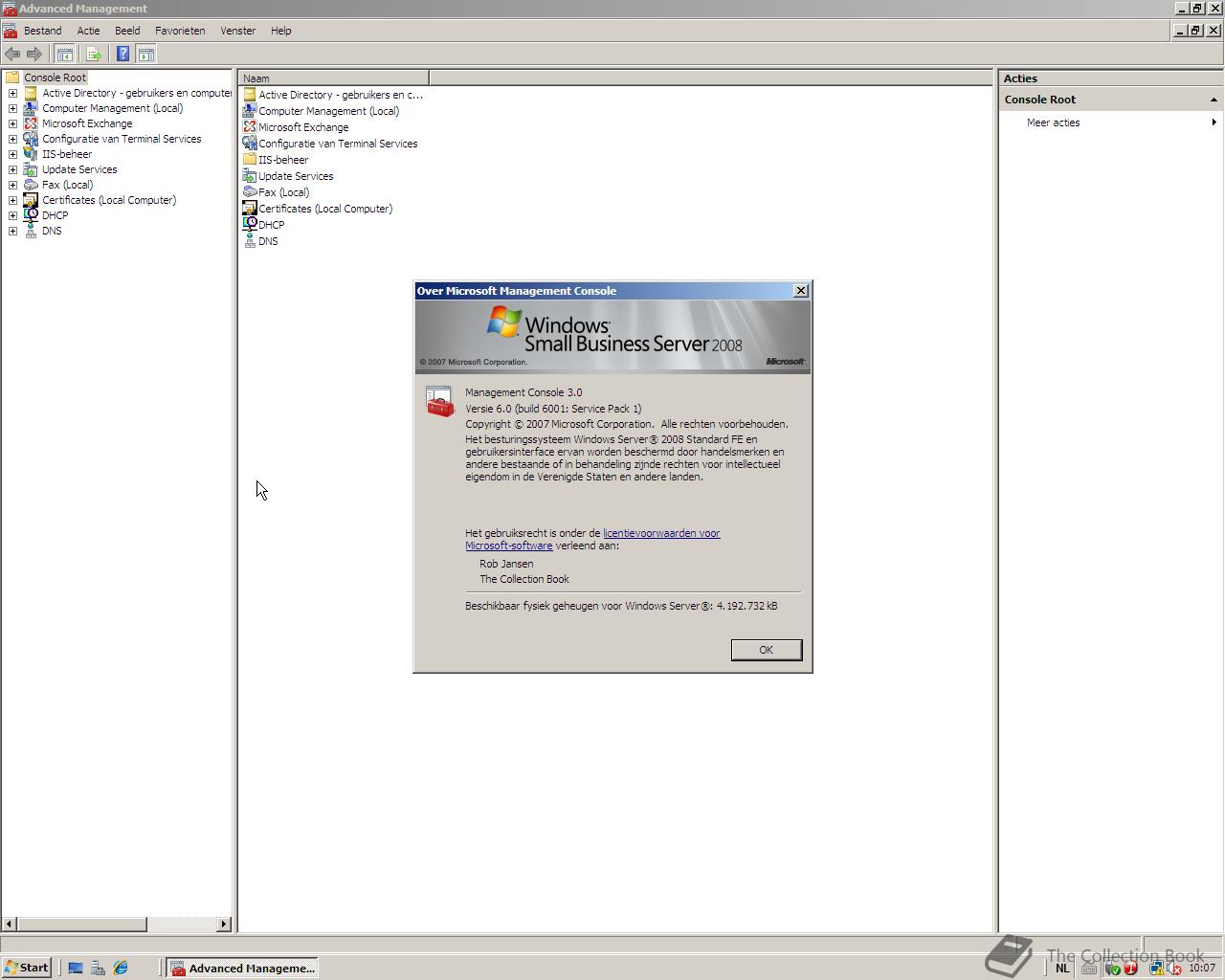Click the IIS-beheer folder icon in the Naam list

pyautogui.click(x=250, y=160)
